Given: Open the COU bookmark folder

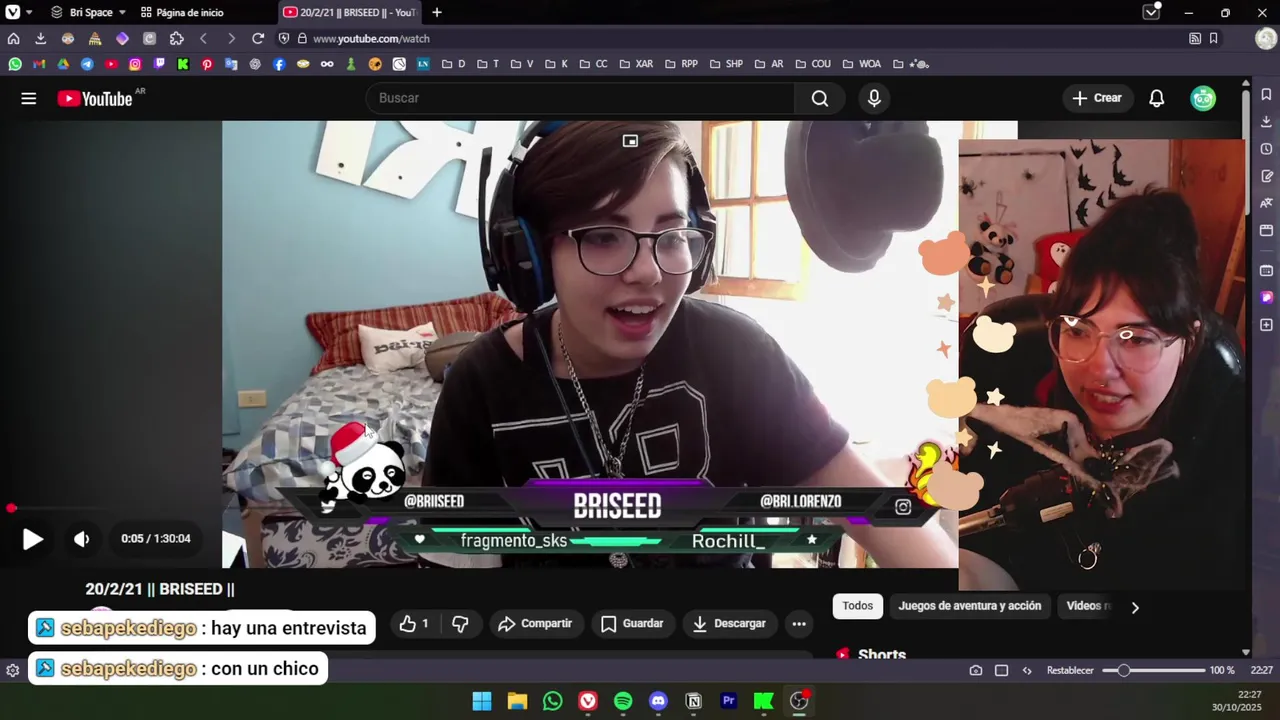Looking at the screenshot, I should tap(812, 64).
